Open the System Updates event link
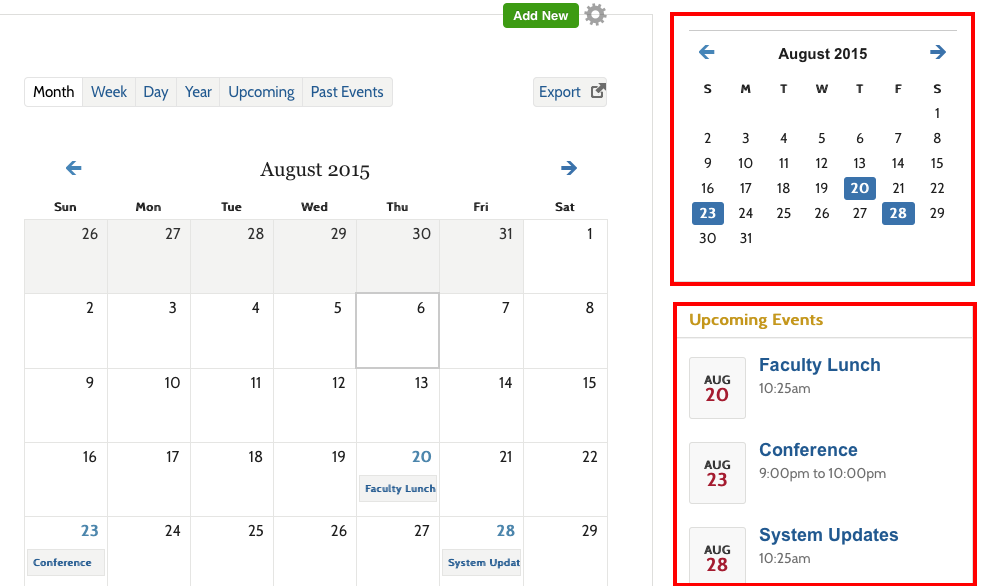 coord(828,535)
